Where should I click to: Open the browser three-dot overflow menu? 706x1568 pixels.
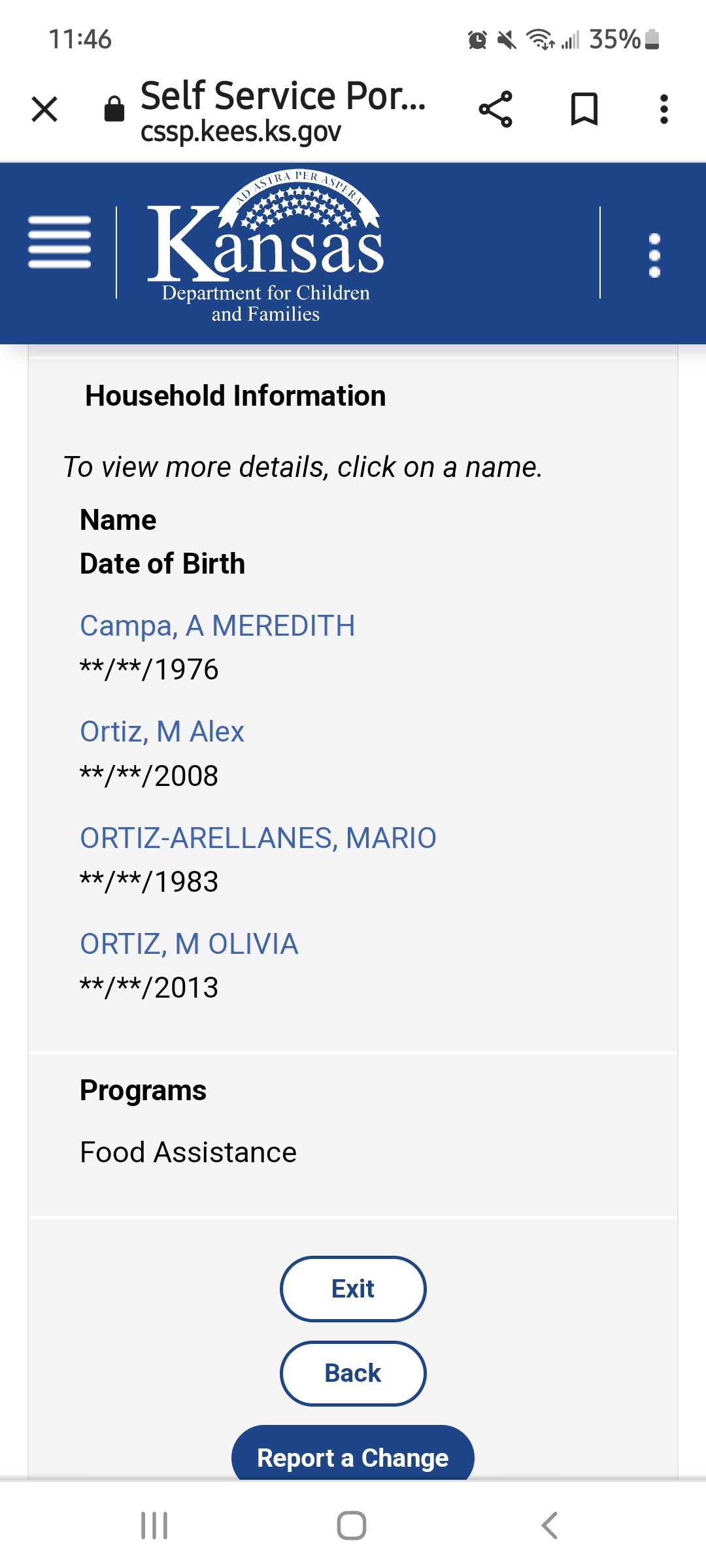(664, 109)
